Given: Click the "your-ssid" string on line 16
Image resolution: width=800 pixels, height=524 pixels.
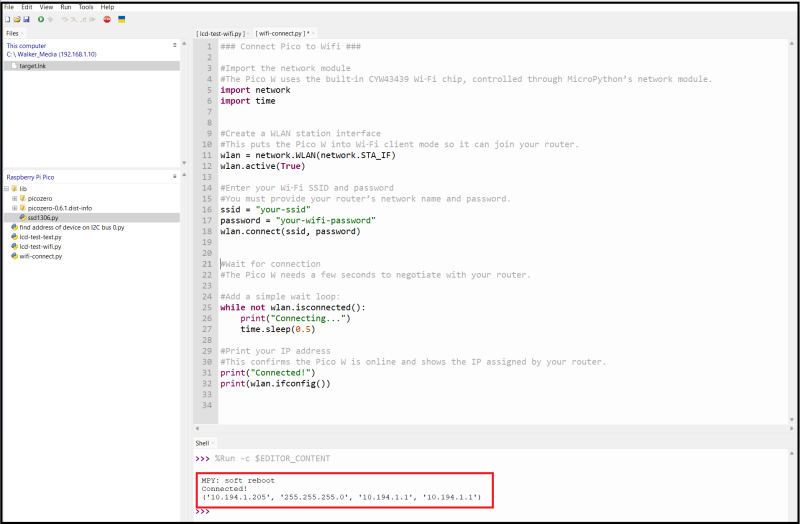Looking at the screenshot, I should [x=283, y=210].
